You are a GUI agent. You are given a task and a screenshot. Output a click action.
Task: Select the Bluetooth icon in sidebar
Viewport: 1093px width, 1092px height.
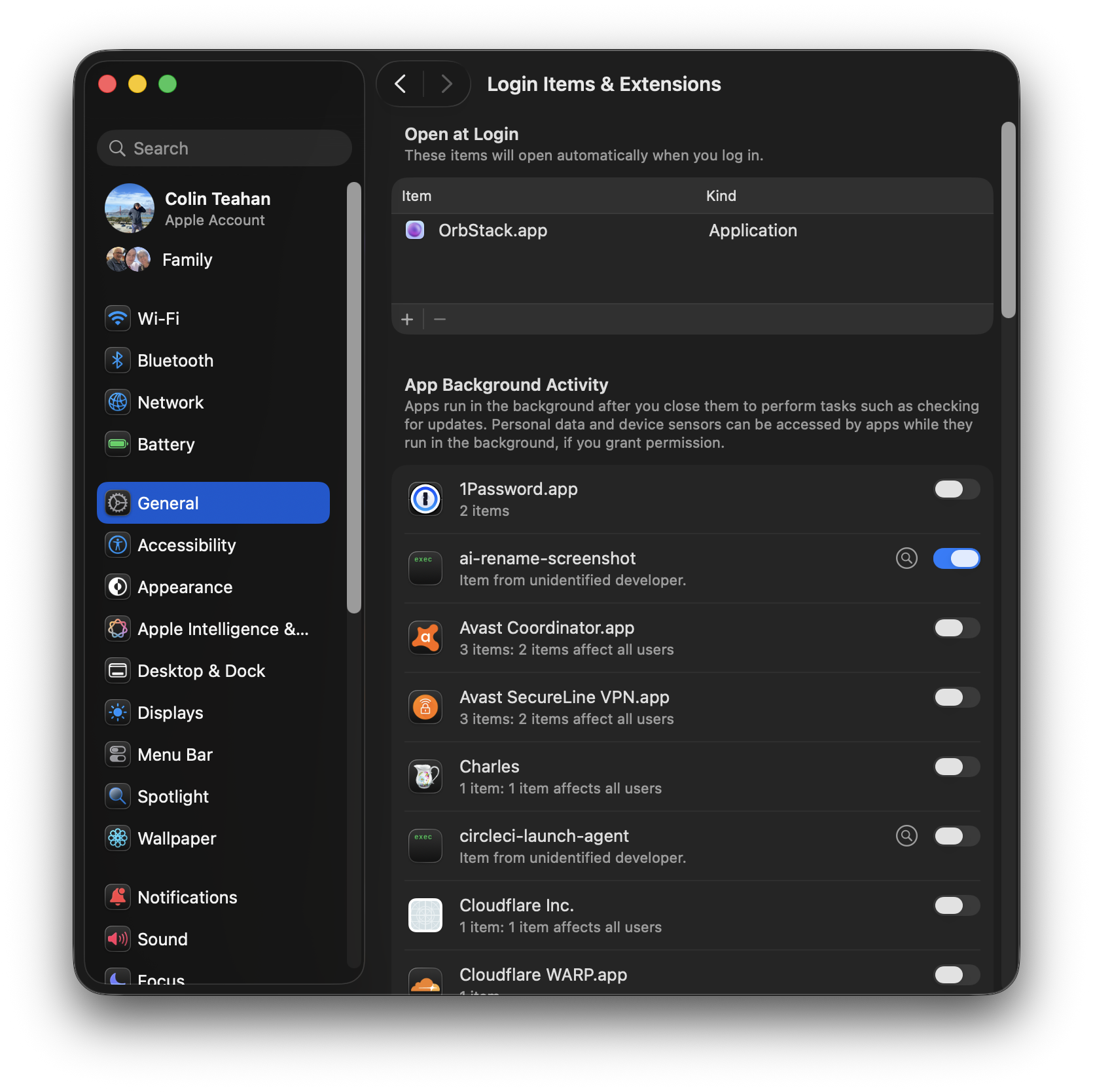(x=118, y=360)
